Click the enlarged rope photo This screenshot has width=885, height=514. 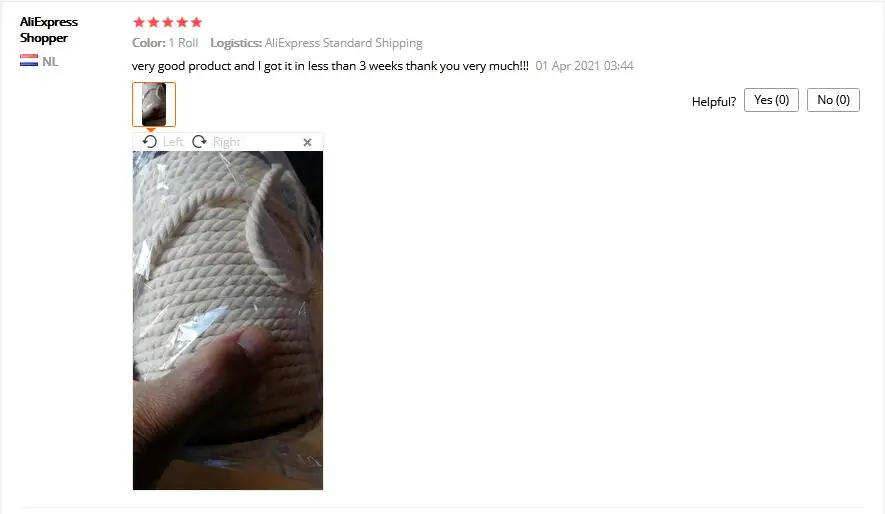tap(228, 320)
